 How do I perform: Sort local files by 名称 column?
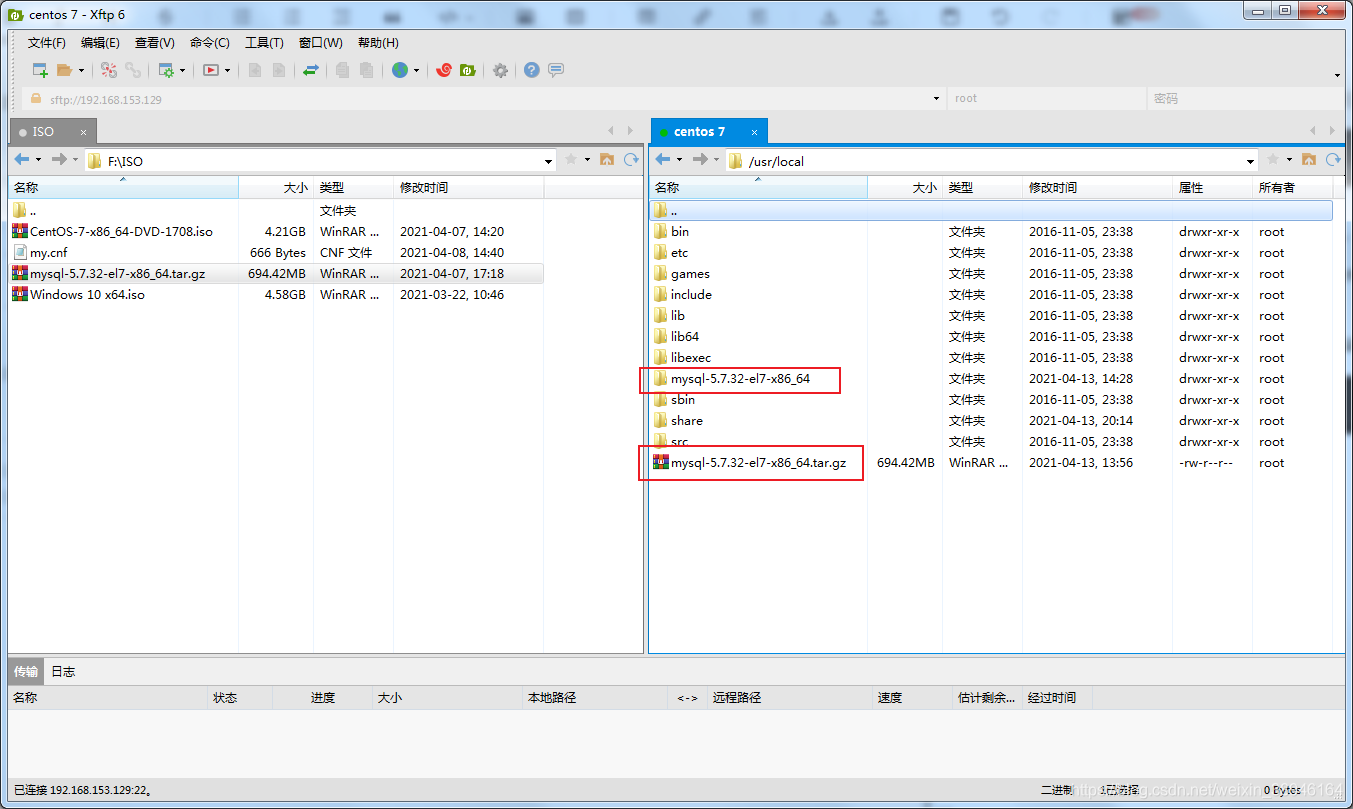(x=124, y=187)
